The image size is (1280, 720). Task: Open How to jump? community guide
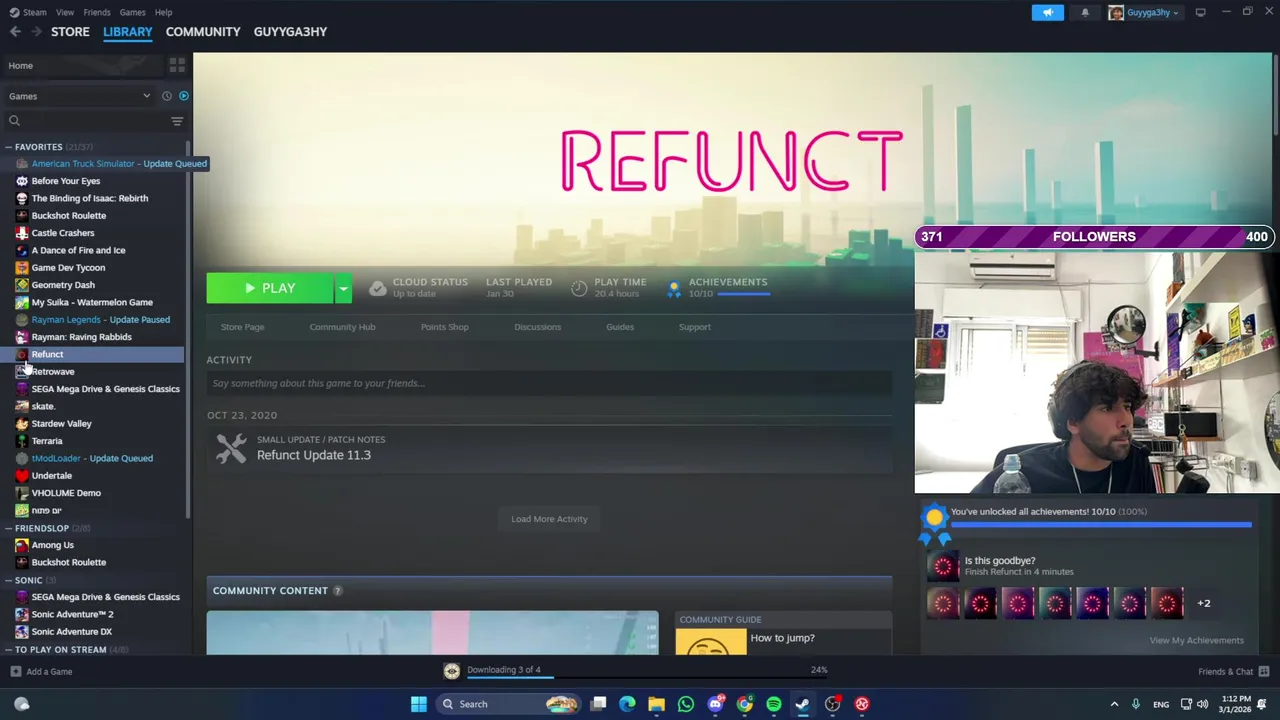click(782, 638)
